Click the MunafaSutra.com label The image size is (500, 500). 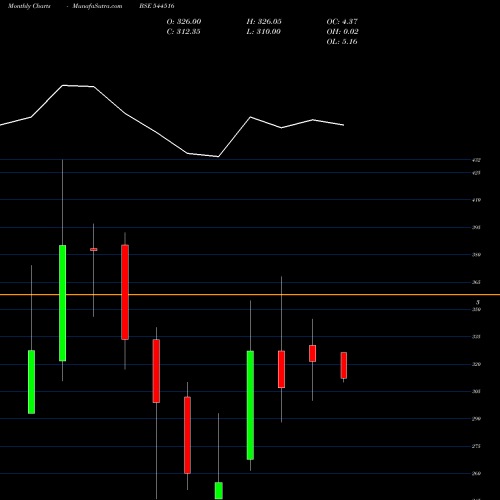point(97,6)
